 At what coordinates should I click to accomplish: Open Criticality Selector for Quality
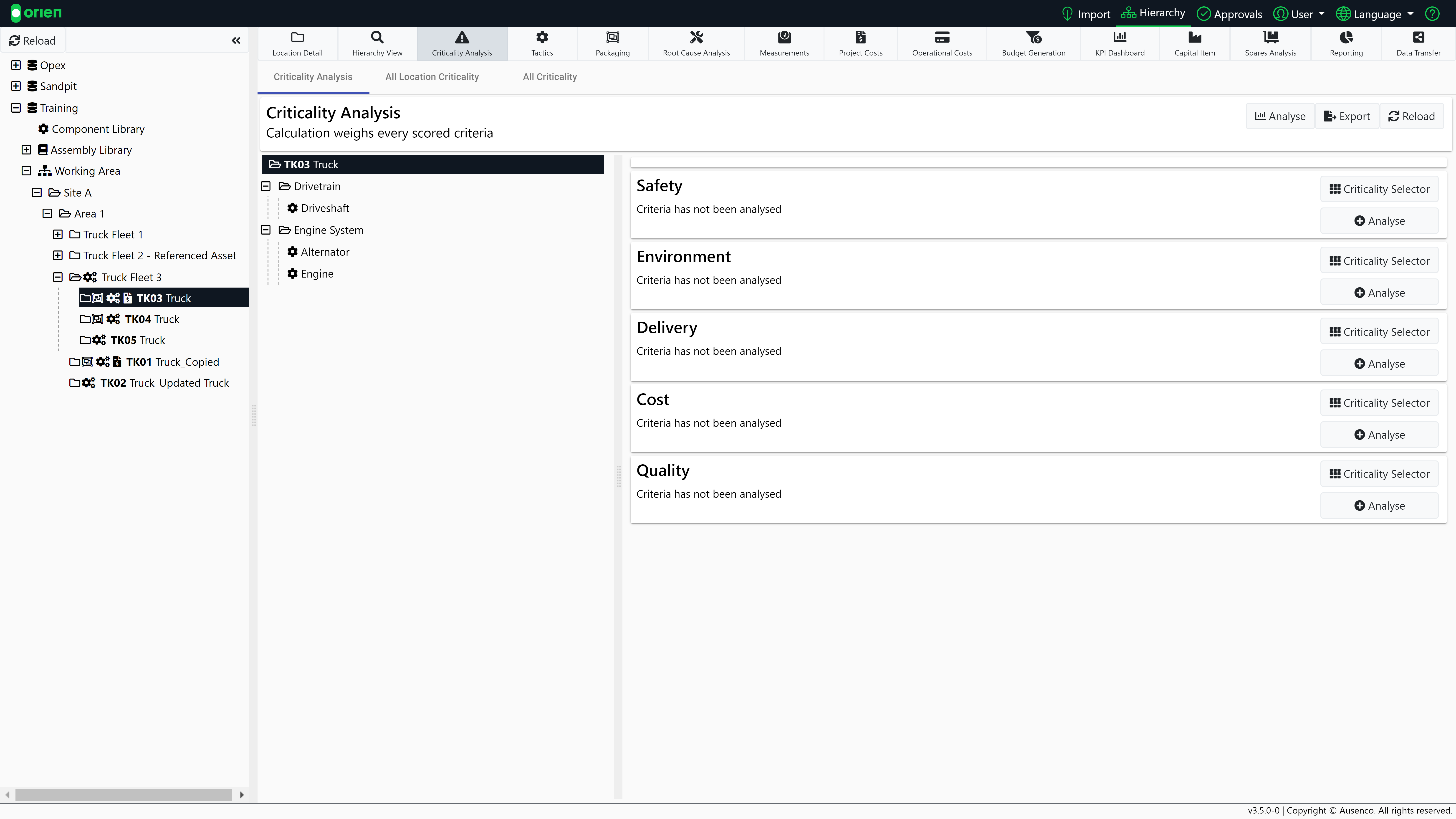(x=1379, y=474)
